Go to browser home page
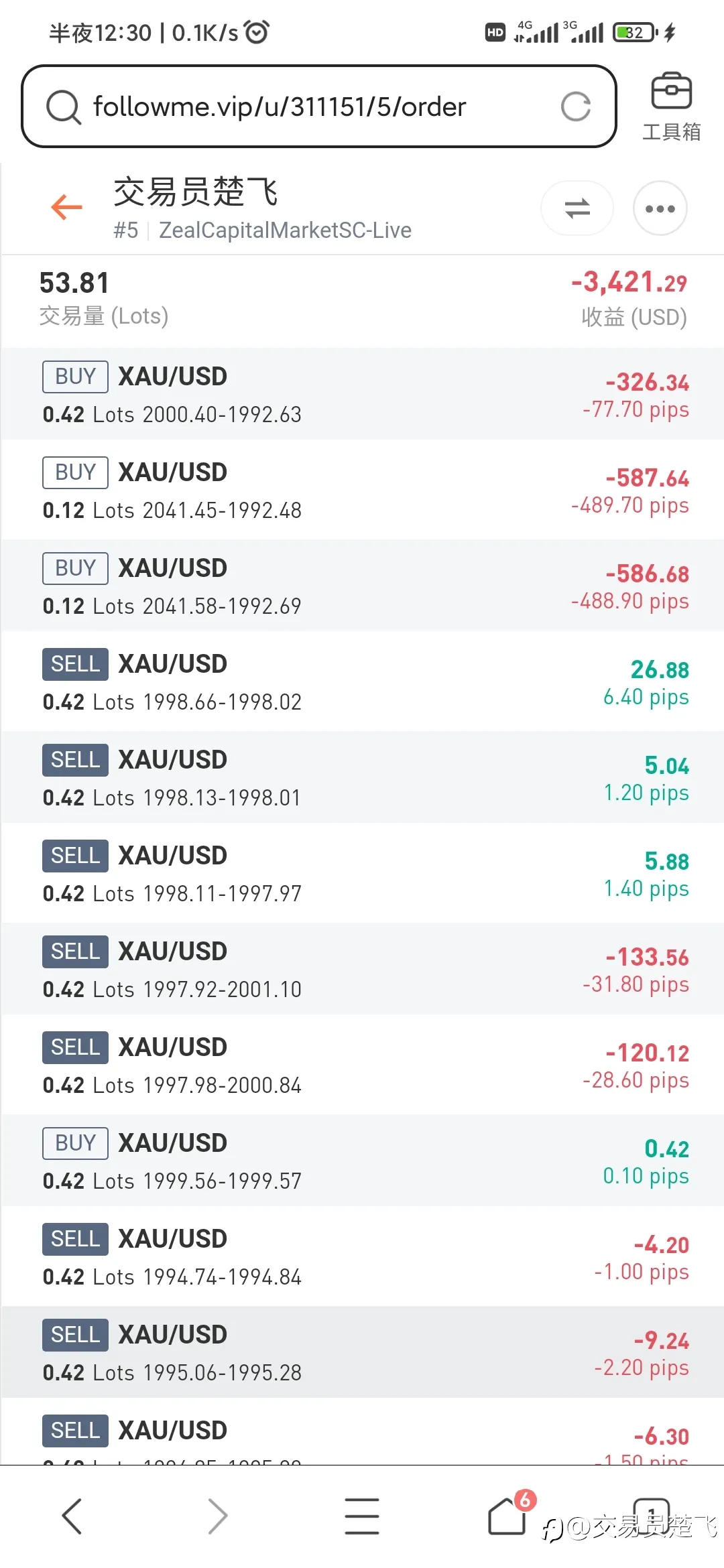 pyautogui.click(x=507, y=1516)
